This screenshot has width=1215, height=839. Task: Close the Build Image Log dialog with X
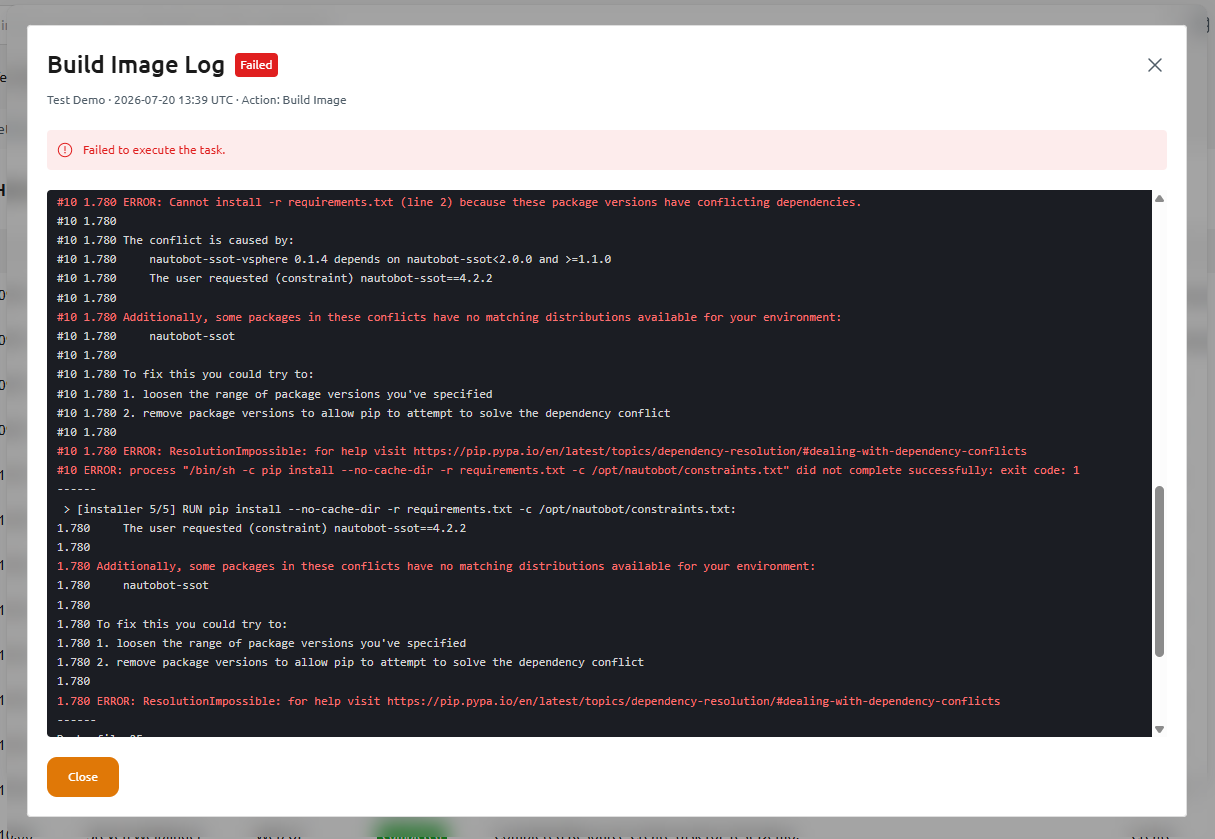(1155, 65)
